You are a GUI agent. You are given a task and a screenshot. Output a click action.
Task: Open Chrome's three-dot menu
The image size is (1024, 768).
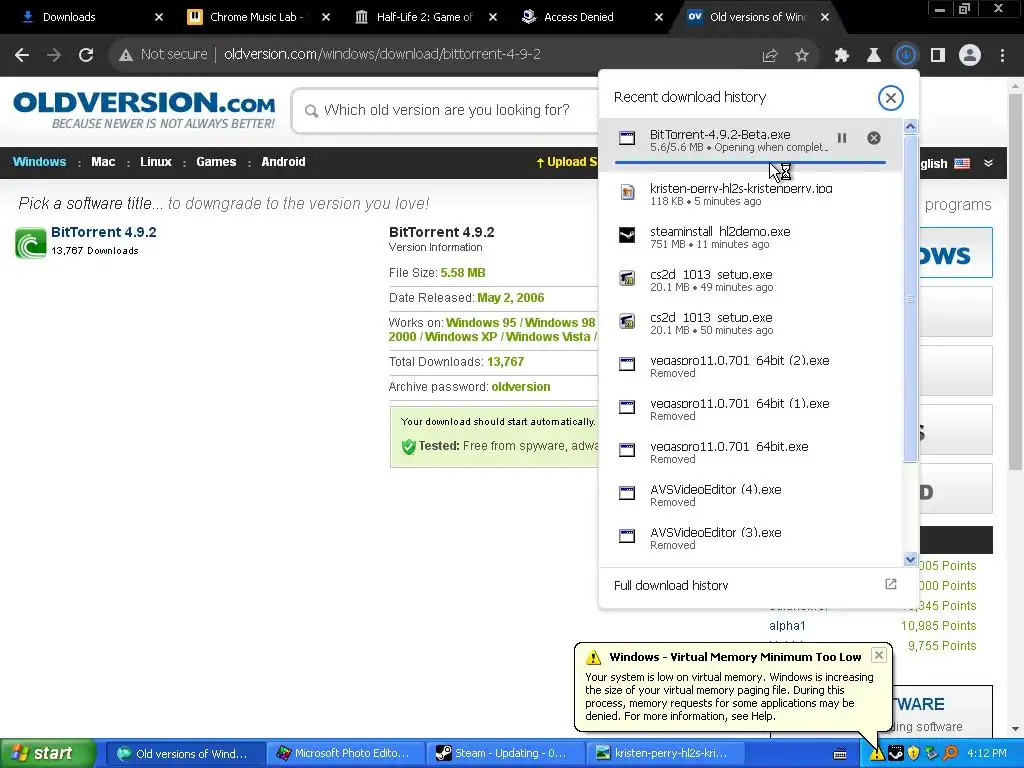(x=1002, y=56)
